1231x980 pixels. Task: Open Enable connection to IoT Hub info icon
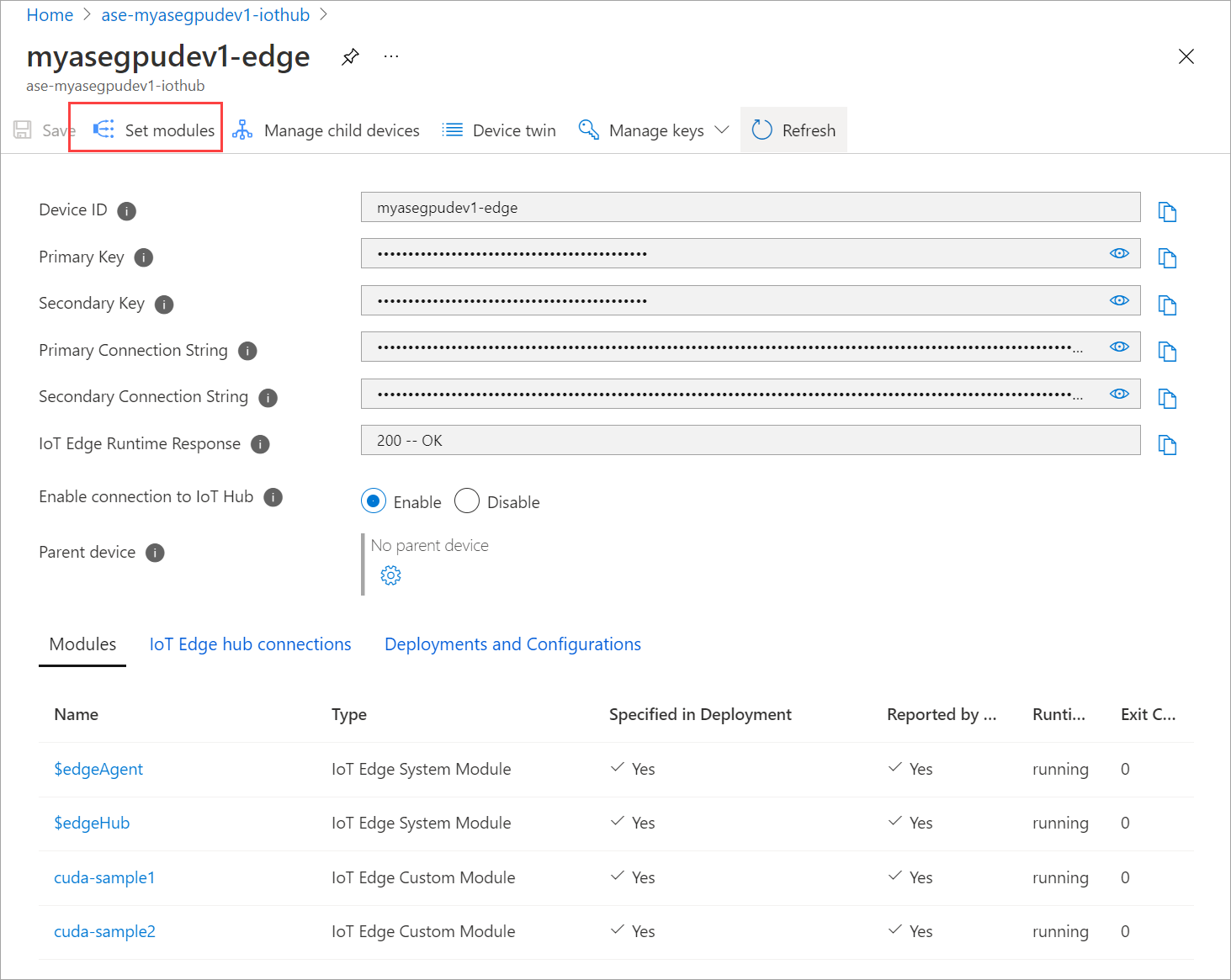273,497
